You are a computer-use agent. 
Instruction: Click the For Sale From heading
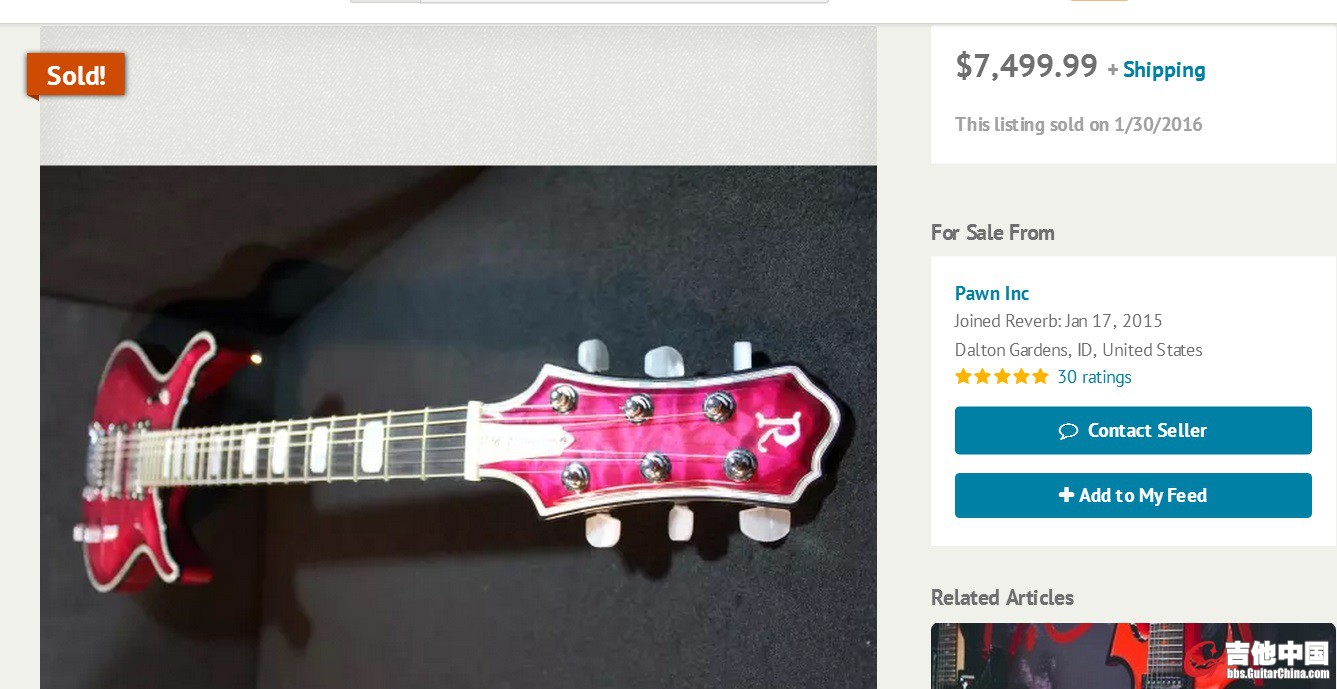pyautogui.click(x=992, y=233)
